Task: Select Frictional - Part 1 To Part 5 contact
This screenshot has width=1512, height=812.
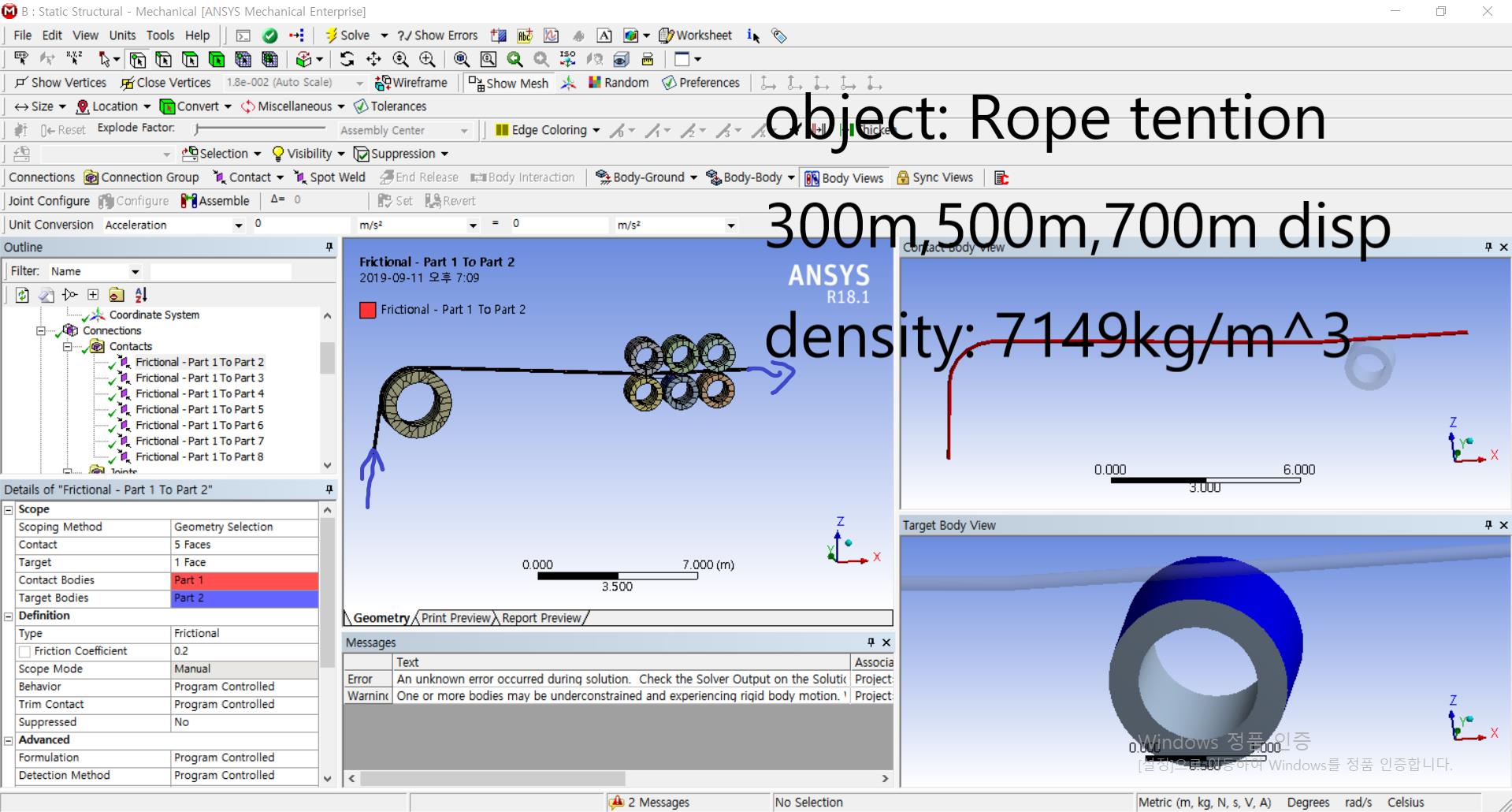Action: [x=199, y=410]
